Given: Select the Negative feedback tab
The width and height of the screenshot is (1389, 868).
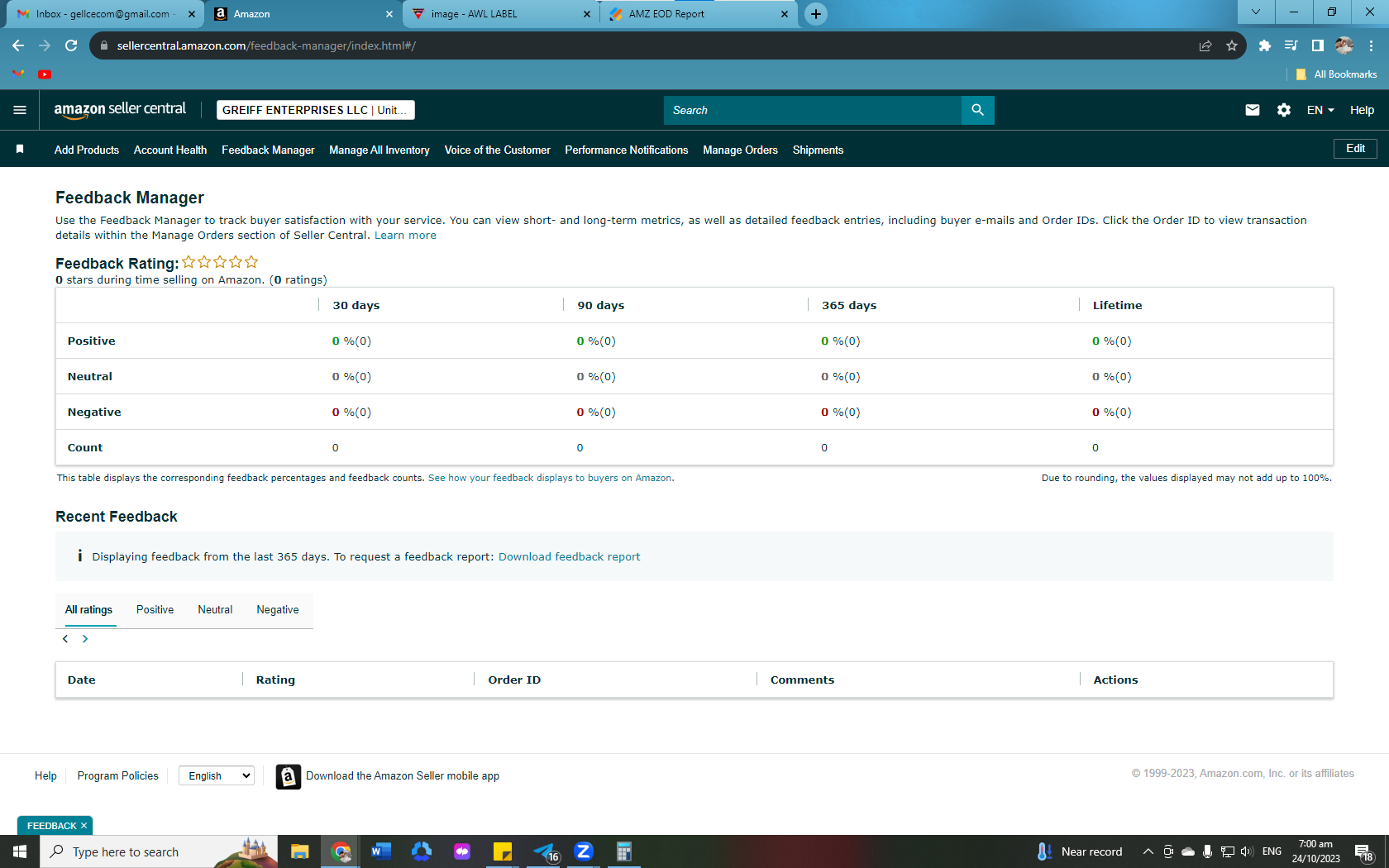Looking at the screenshot, I should [x=278, y=610].
